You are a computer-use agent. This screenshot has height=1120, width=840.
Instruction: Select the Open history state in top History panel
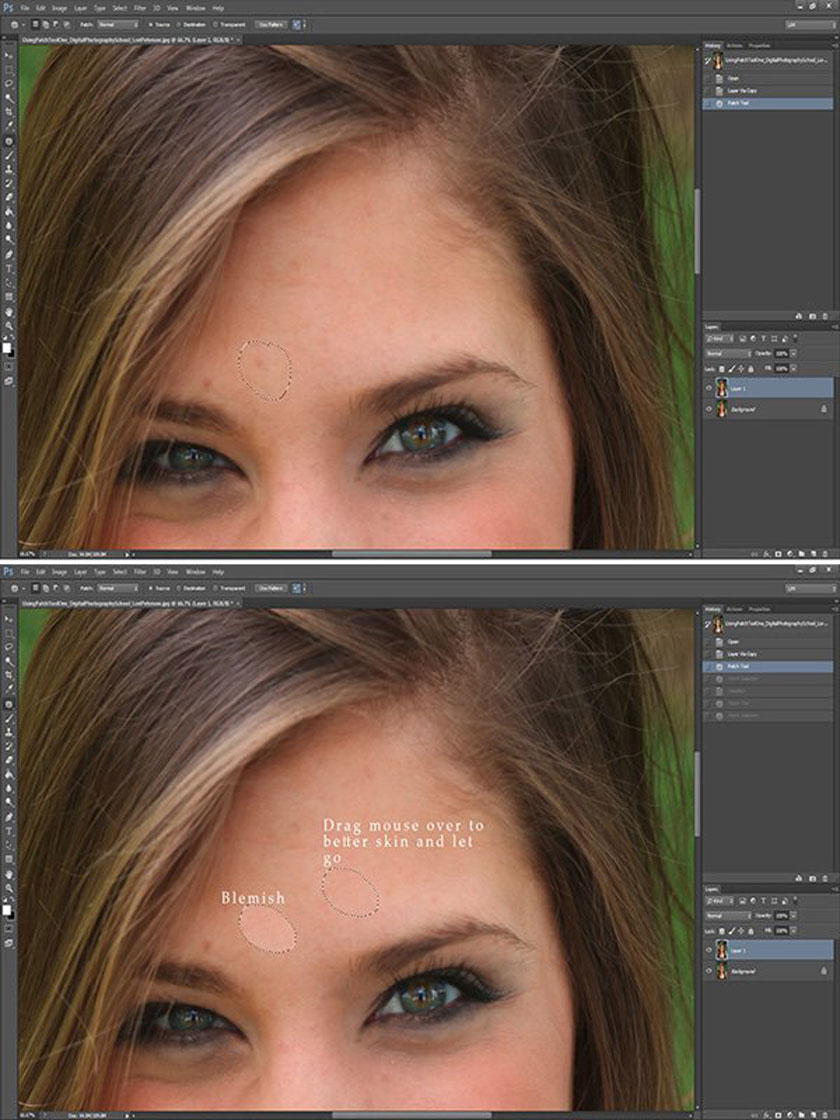click(734, 78)
